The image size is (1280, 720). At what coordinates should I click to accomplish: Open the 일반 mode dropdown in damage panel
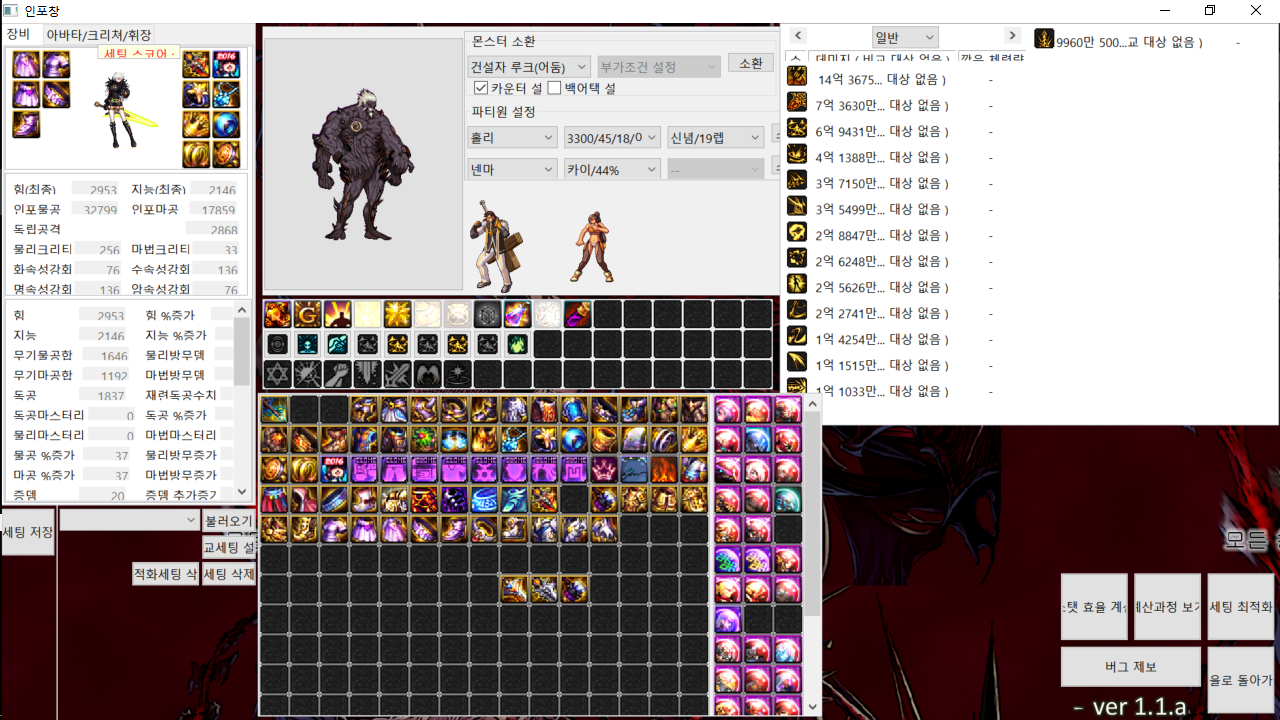(x=905, y=38)
